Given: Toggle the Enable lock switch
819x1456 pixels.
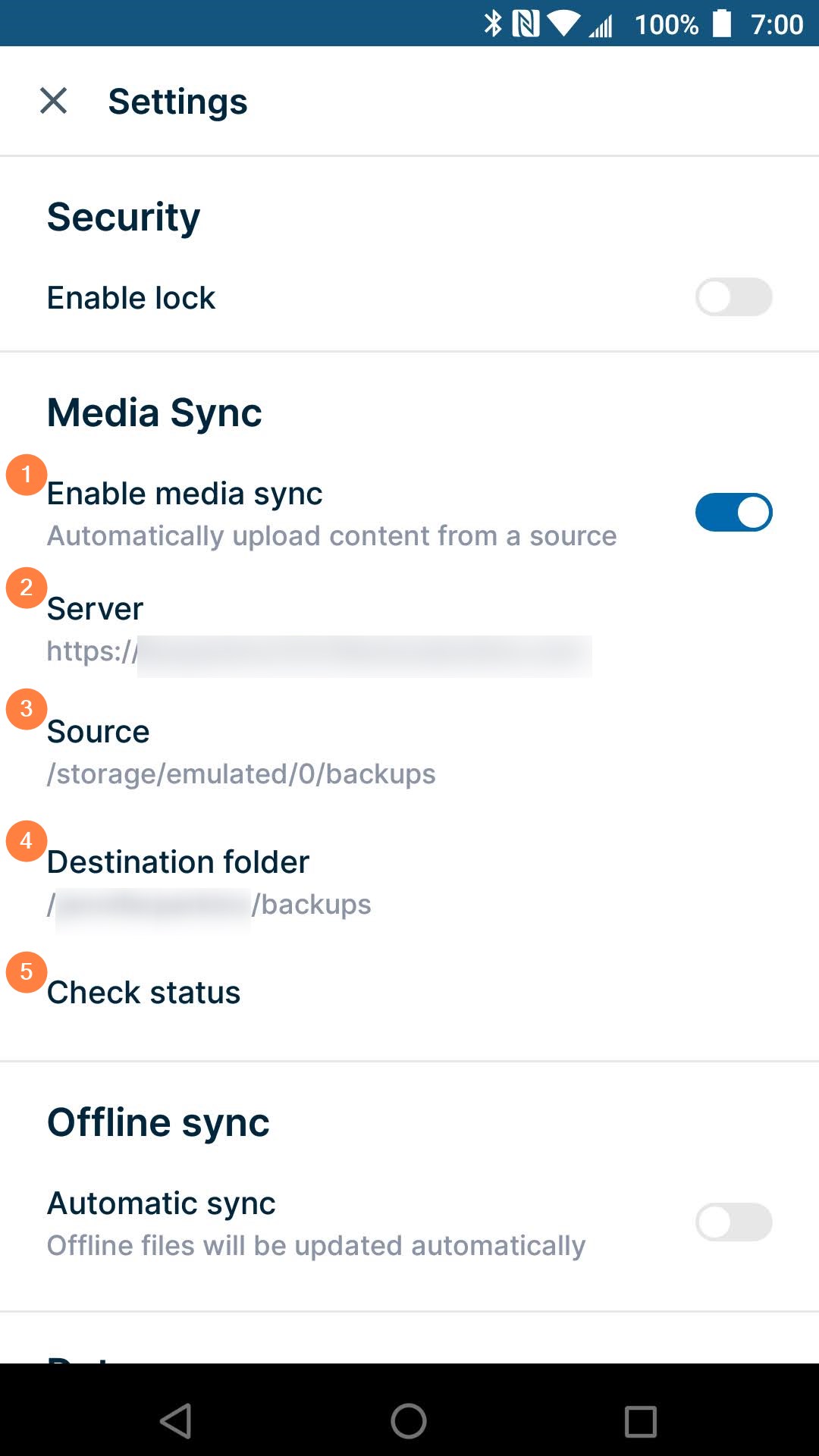Looking at the screenshot, I should (x=733, y=297).
